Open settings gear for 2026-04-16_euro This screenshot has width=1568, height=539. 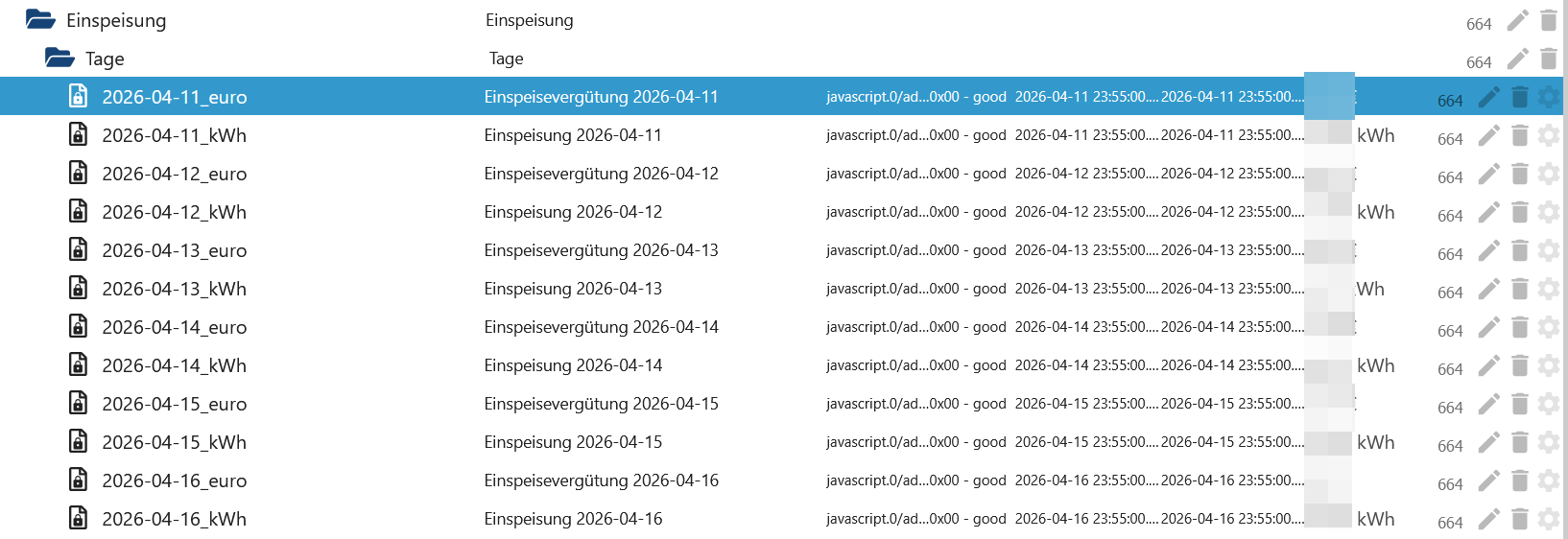point(1548,480)
